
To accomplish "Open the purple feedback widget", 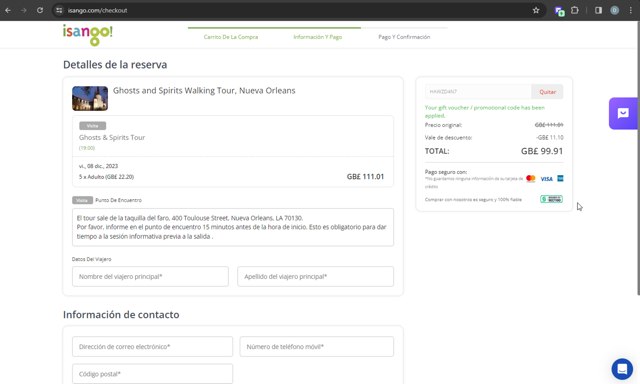I will pos(623,113).
